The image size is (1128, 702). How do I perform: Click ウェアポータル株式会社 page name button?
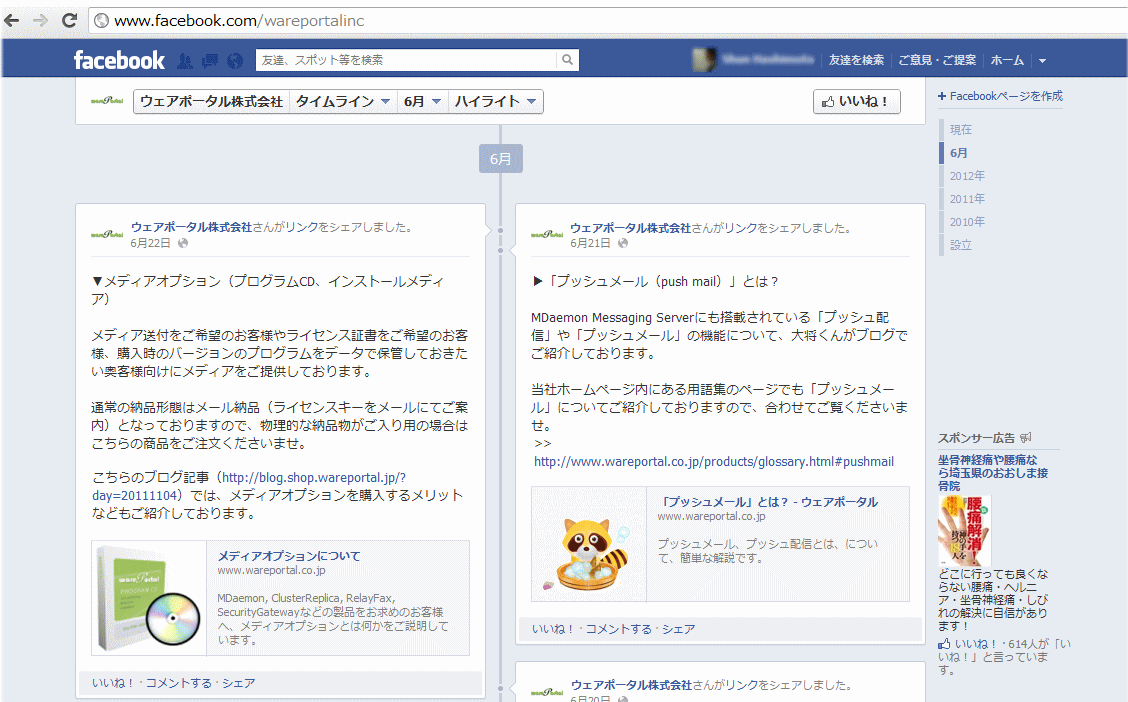[x=212, y=101]
